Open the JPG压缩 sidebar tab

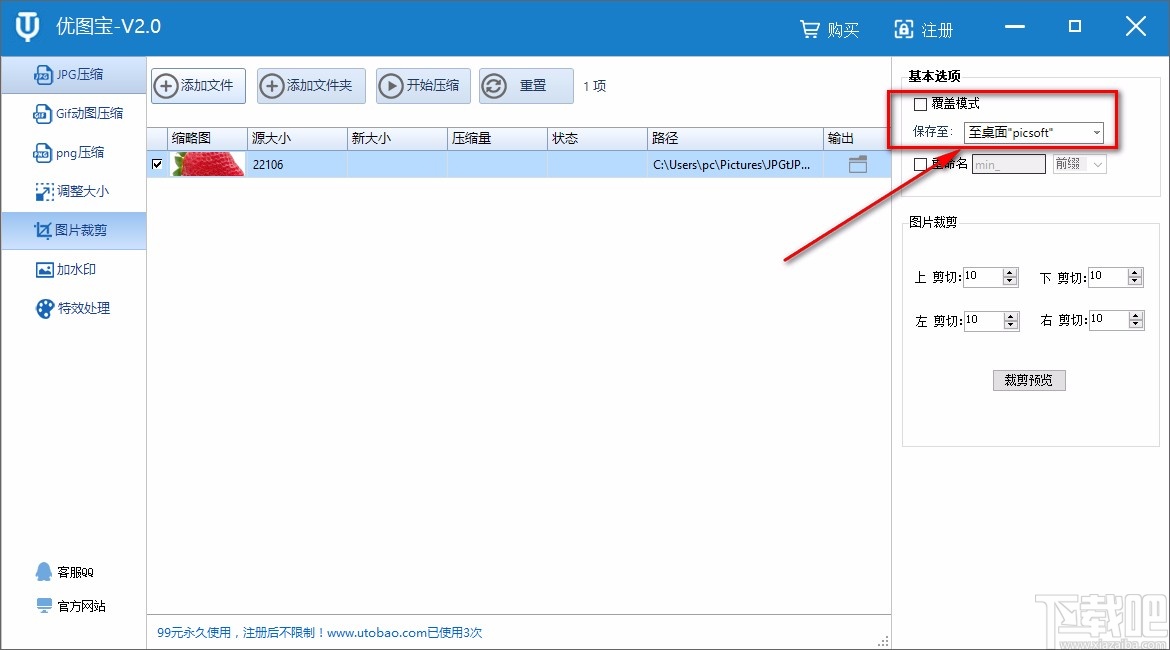pyautogui.click(x=73, y=75)
